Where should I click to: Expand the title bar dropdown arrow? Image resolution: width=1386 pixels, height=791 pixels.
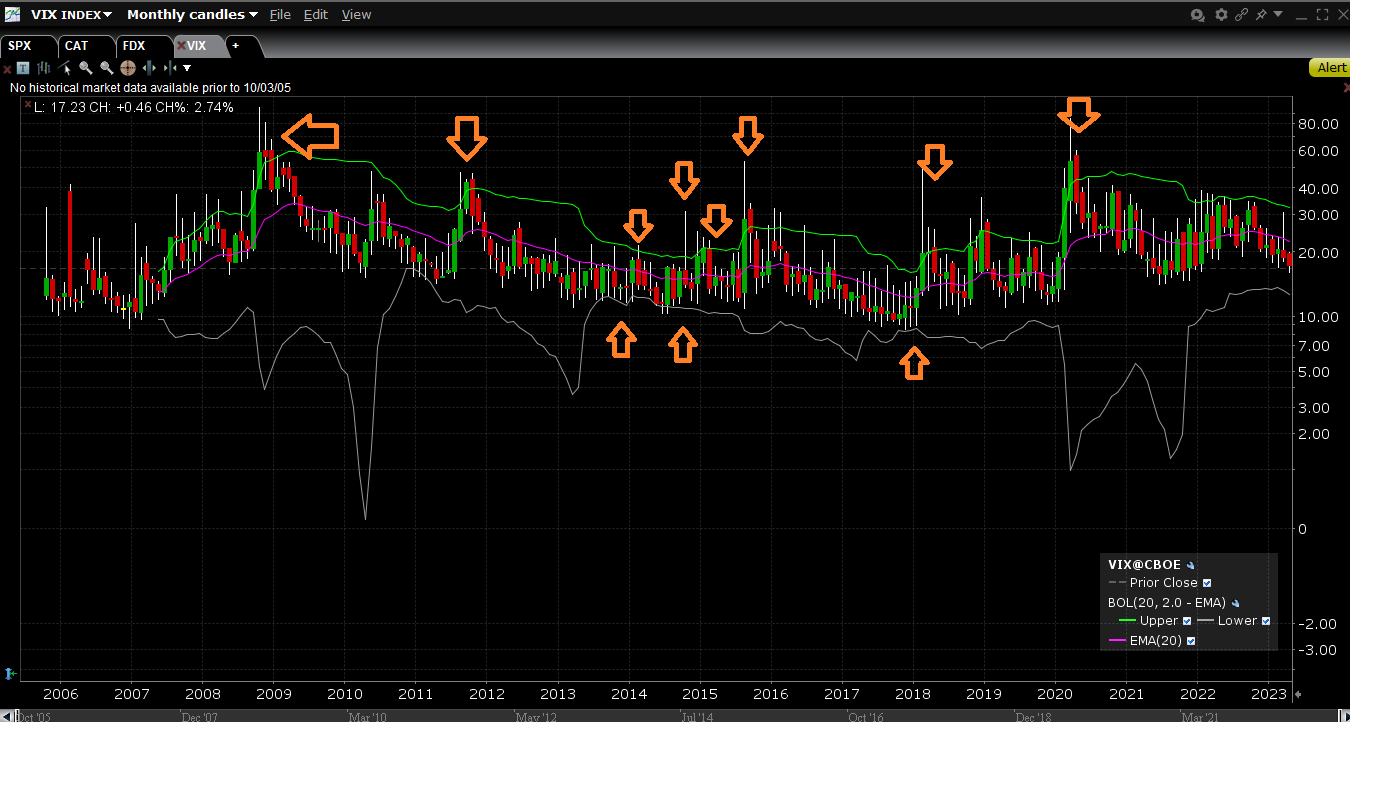pos(1278,15)
